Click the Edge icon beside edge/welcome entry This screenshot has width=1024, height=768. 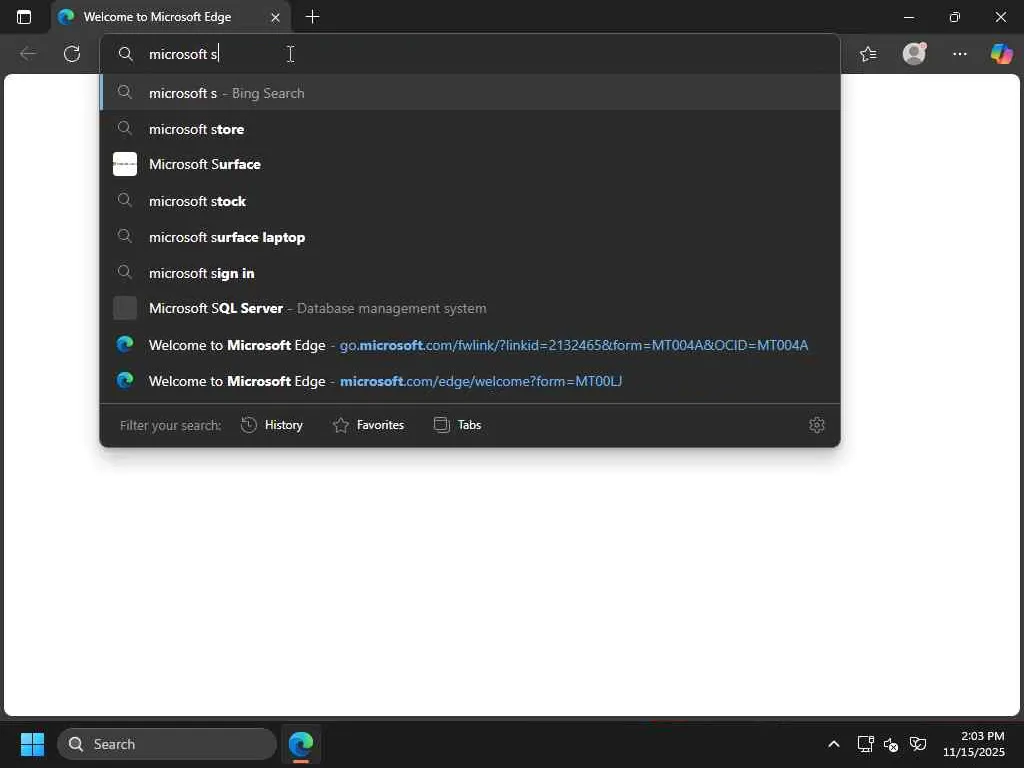click(125, 380)
